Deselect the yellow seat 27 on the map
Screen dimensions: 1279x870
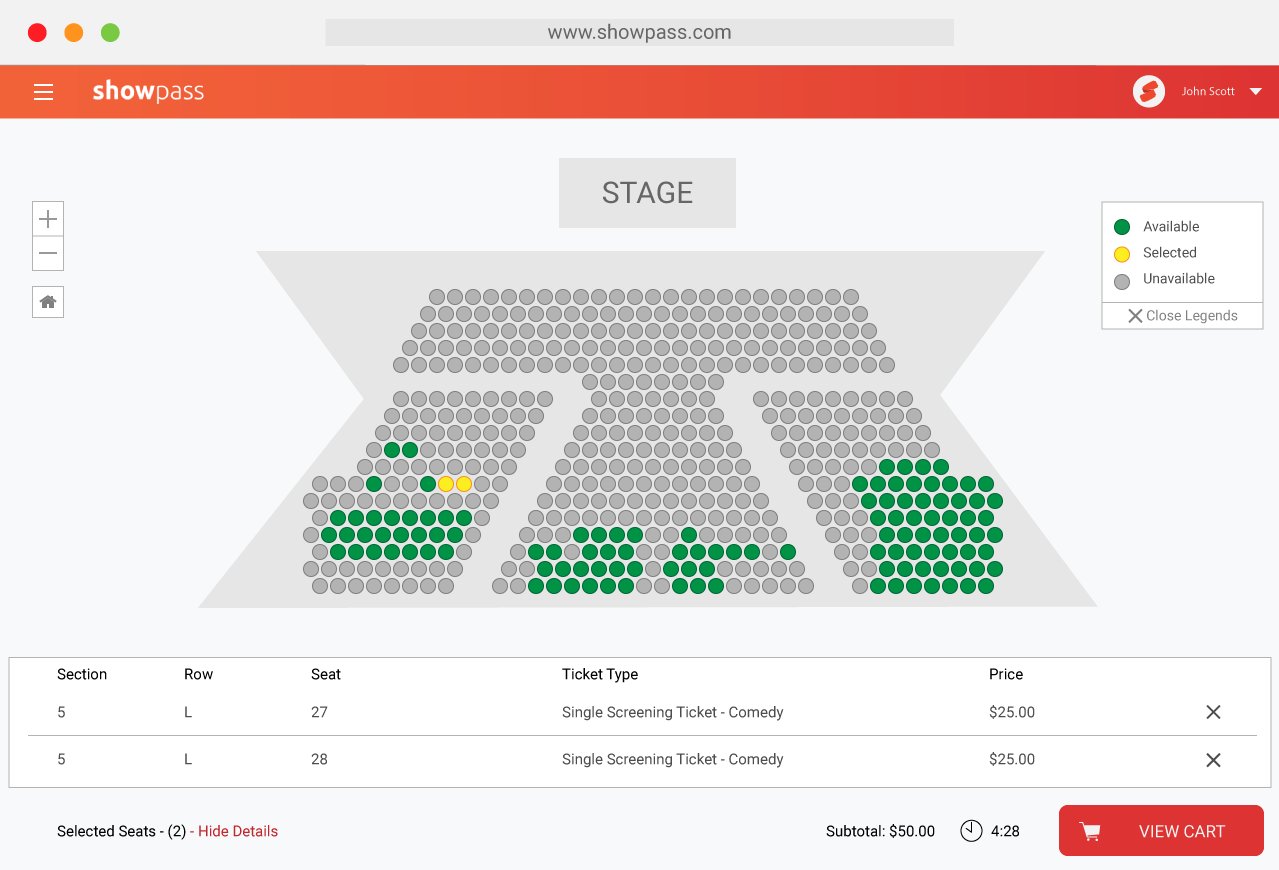pos(445,483)
